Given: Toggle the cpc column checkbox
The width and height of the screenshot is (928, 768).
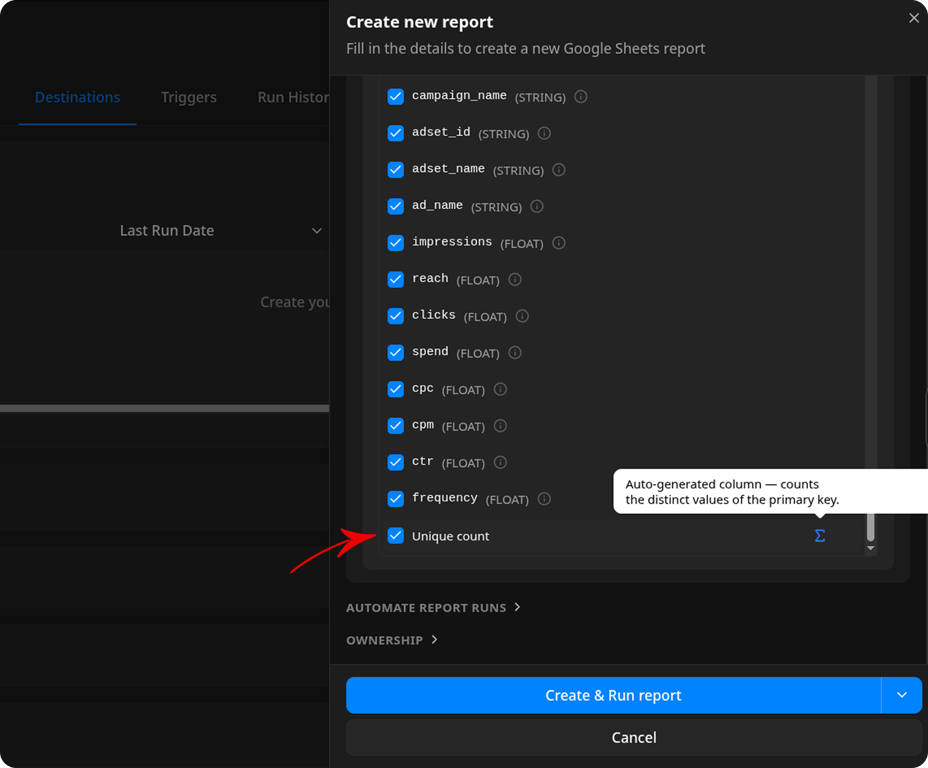Looking at the screenshot, I should click(x=395, y=389).
